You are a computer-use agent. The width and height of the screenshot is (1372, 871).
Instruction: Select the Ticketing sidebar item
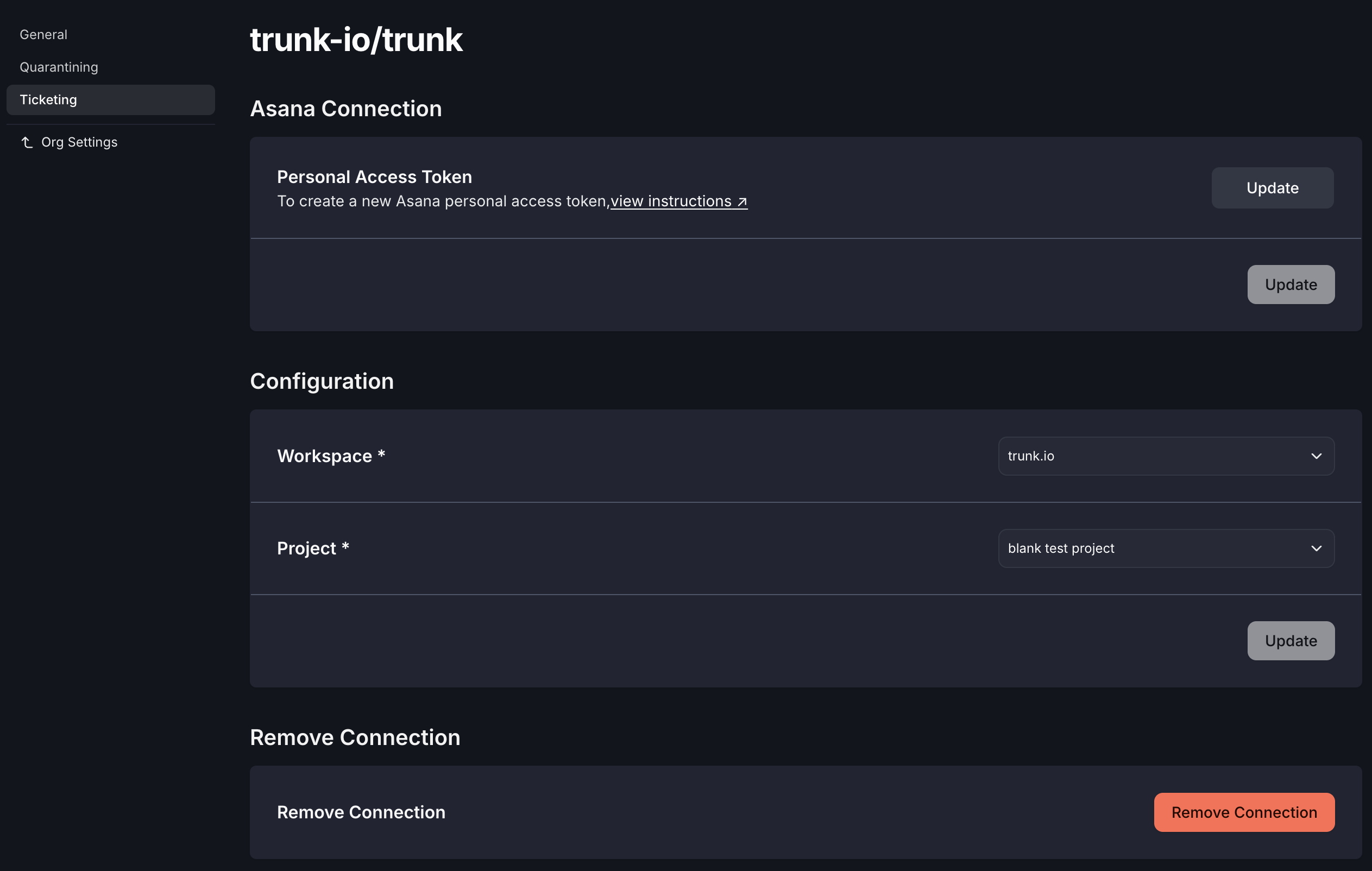111,100
